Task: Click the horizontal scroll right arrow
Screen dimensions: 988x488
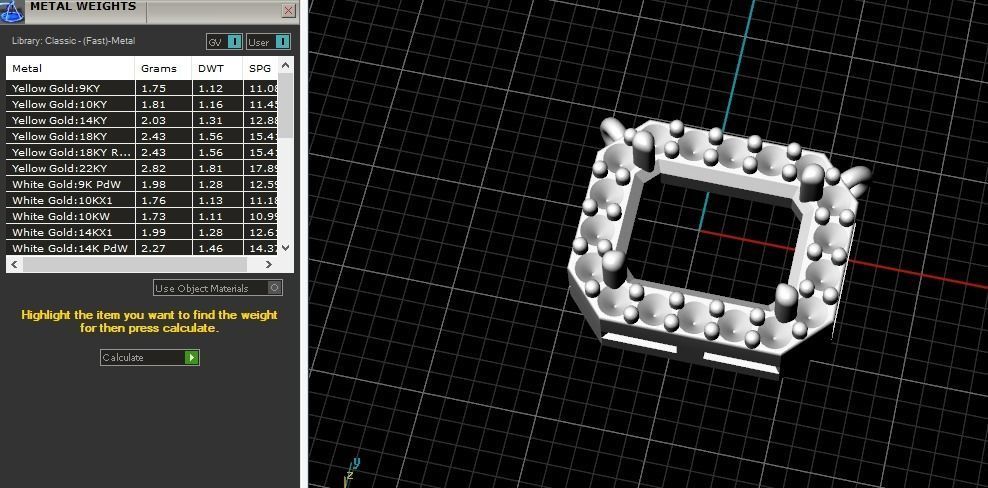Action: click(269, 264)
